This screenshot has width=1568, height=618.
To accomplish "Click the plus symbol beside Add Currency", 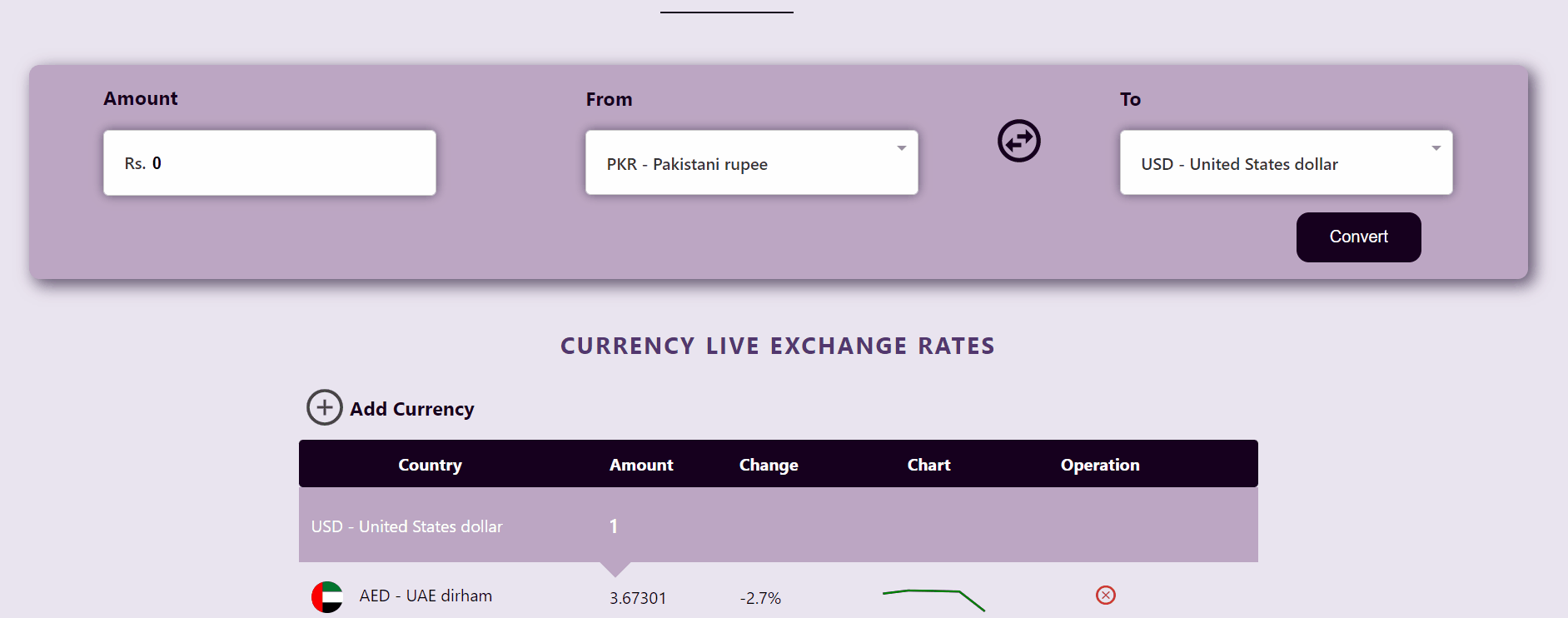I will coord(325,408).
